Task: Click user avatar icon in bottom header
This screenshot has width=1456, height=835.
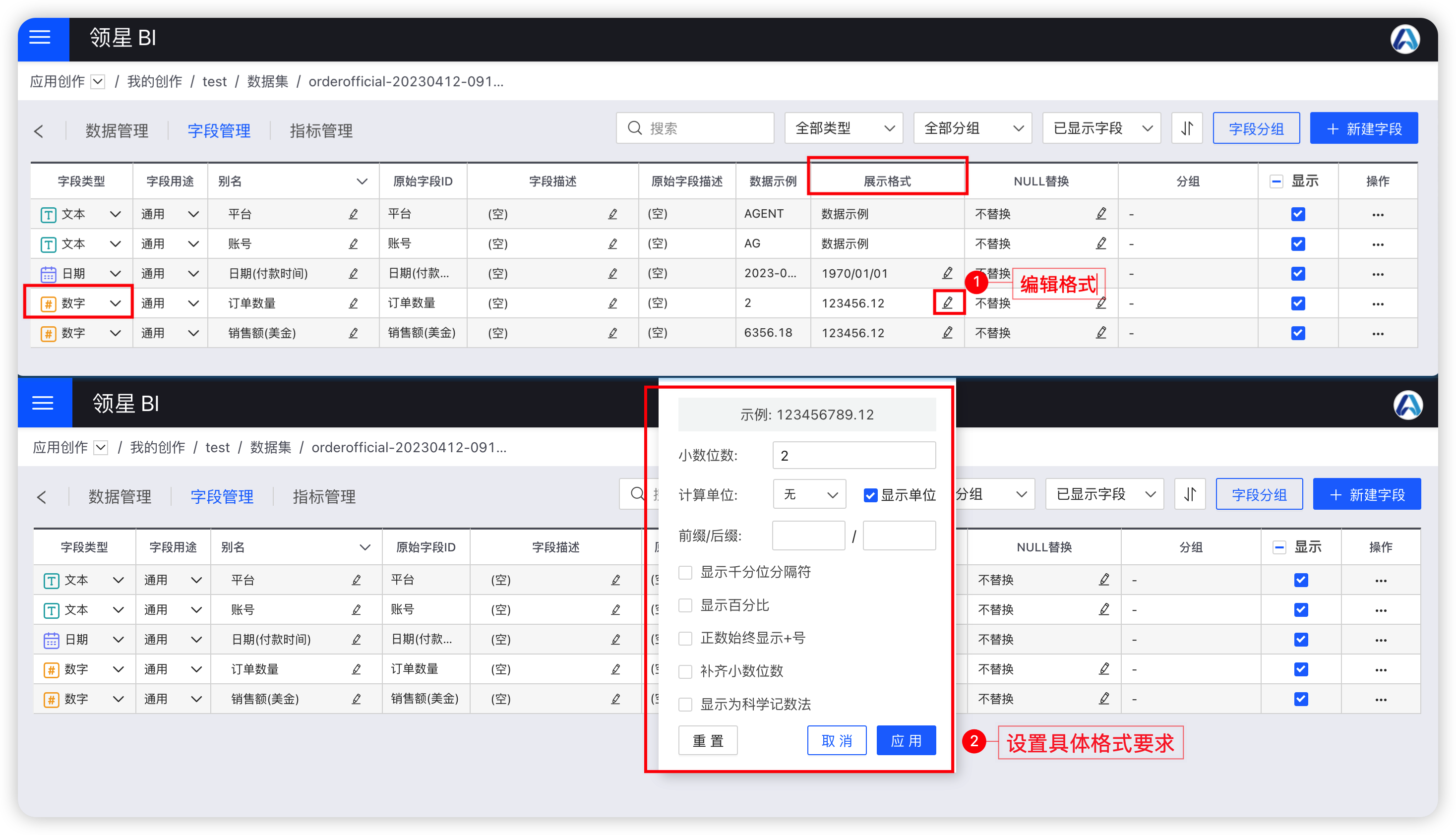Action: [x=1407, y=405]
